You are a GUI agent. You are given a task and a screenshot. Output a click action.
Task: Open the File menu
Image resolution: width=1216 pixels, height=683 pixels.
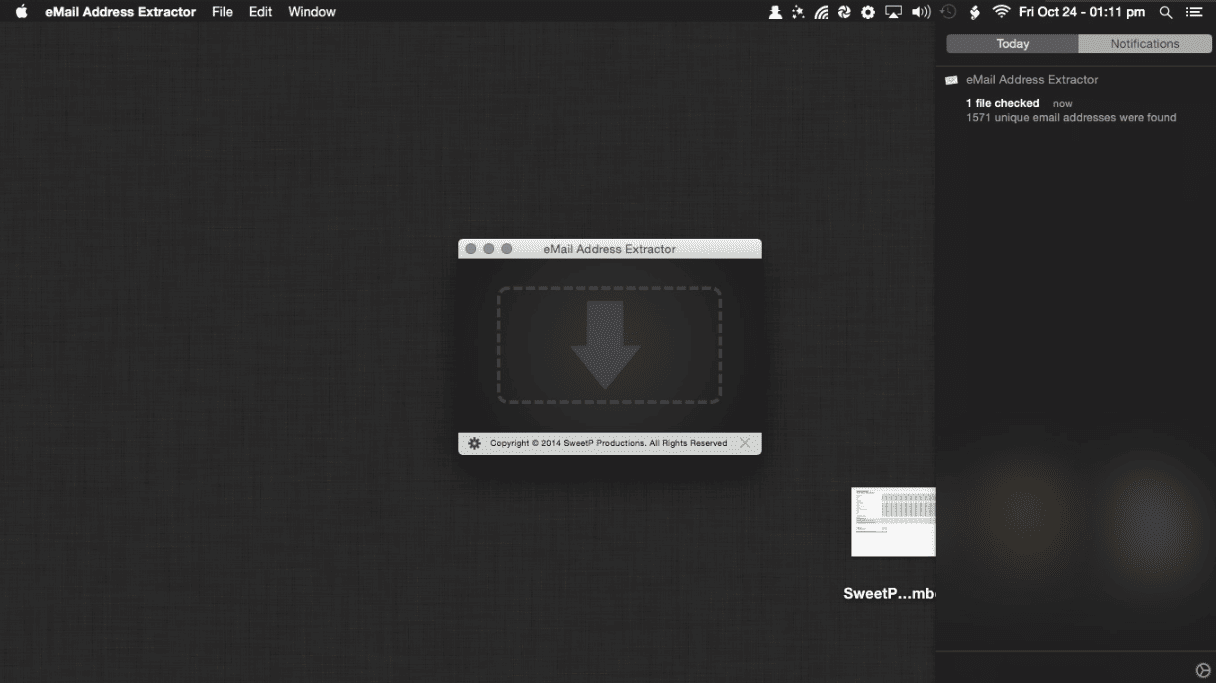(x=222, y=12)
